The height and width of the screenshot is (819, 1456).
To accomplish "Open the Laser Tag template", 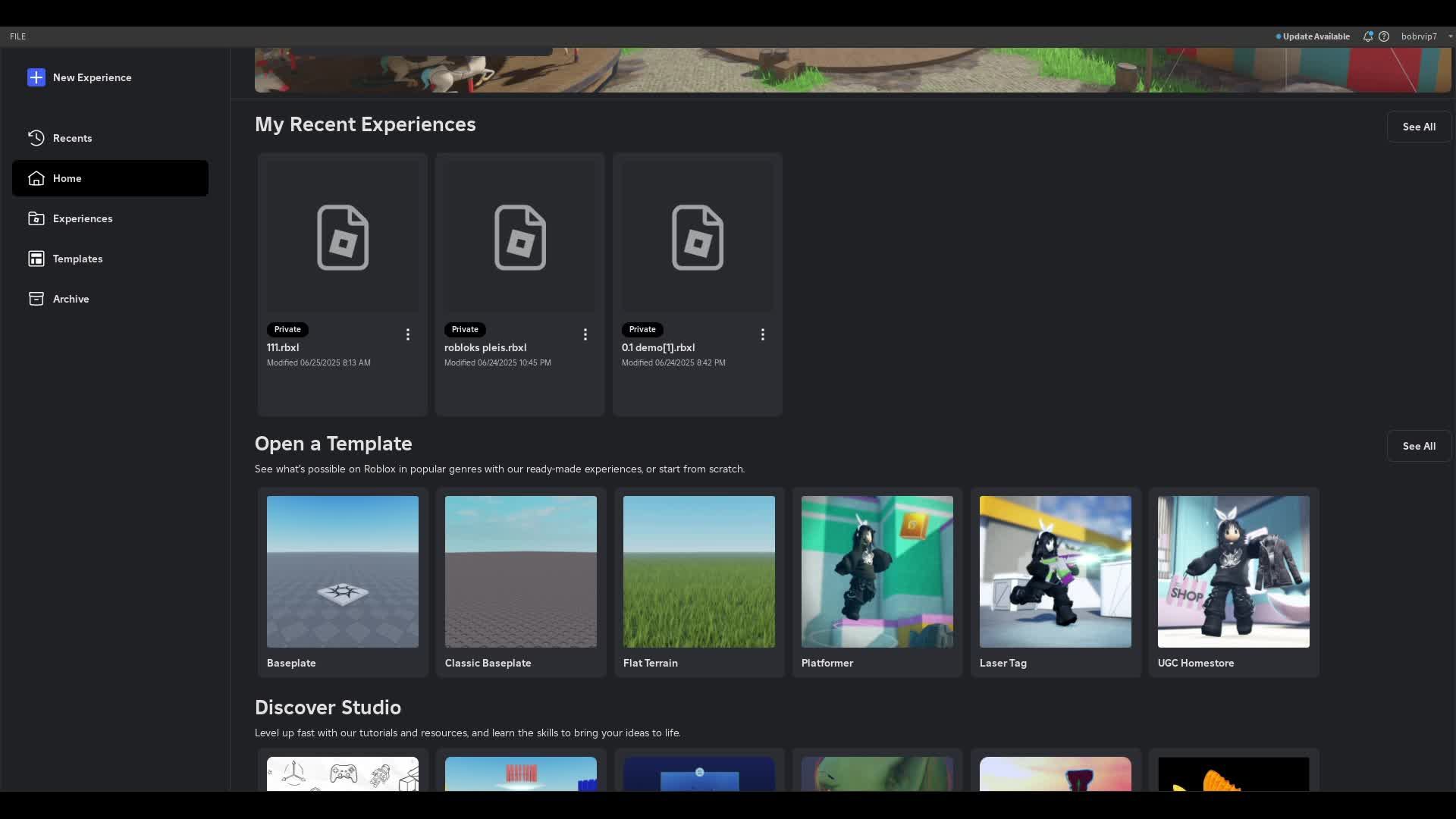I will pos(1055,572).
